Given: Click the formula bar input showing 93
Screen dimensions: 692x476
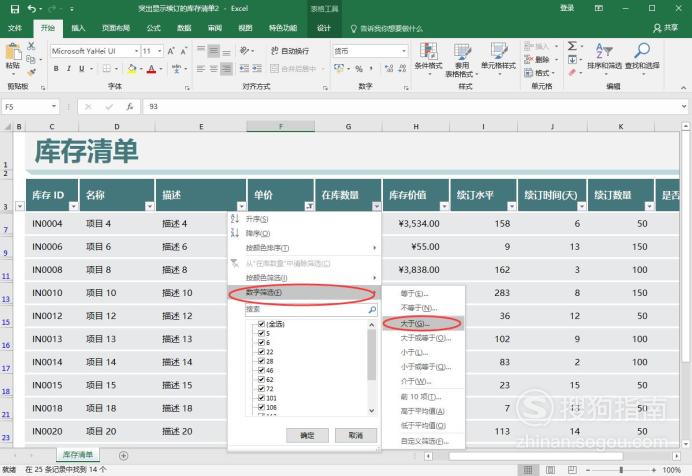Looking at the screenshot, I should pos(415,107).
